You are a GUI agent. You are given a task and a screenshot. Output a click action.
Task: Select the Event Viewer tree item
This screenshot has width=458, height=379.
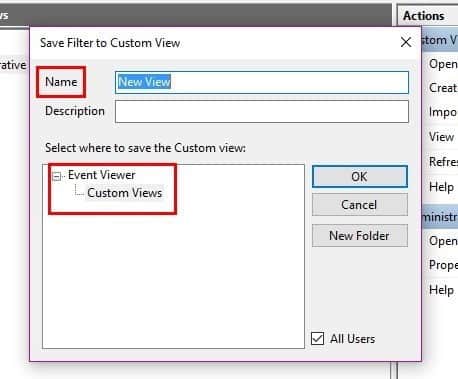coord(101,175)
